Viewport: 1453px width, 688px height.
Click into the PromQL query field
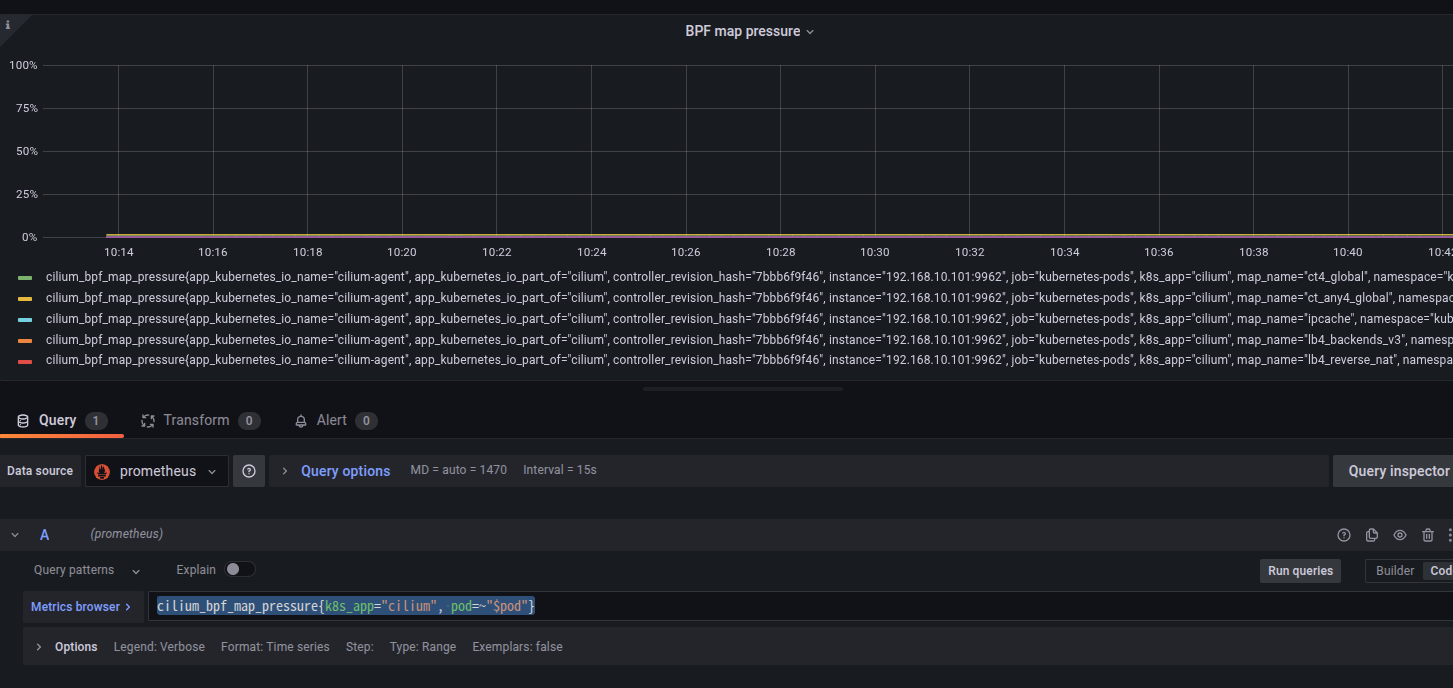pos(800,606)
